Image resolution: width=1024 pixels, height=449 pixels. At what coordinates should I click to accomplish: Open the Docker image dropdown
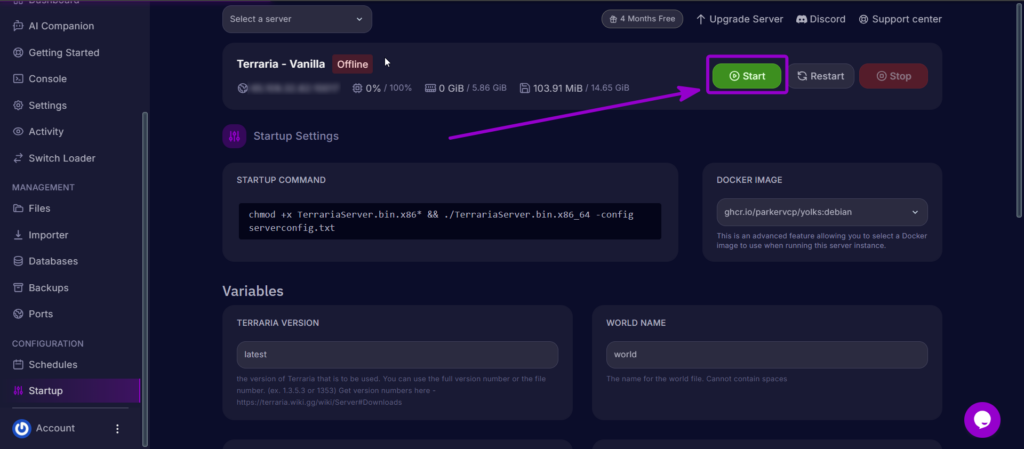click(x=822, y=212)
